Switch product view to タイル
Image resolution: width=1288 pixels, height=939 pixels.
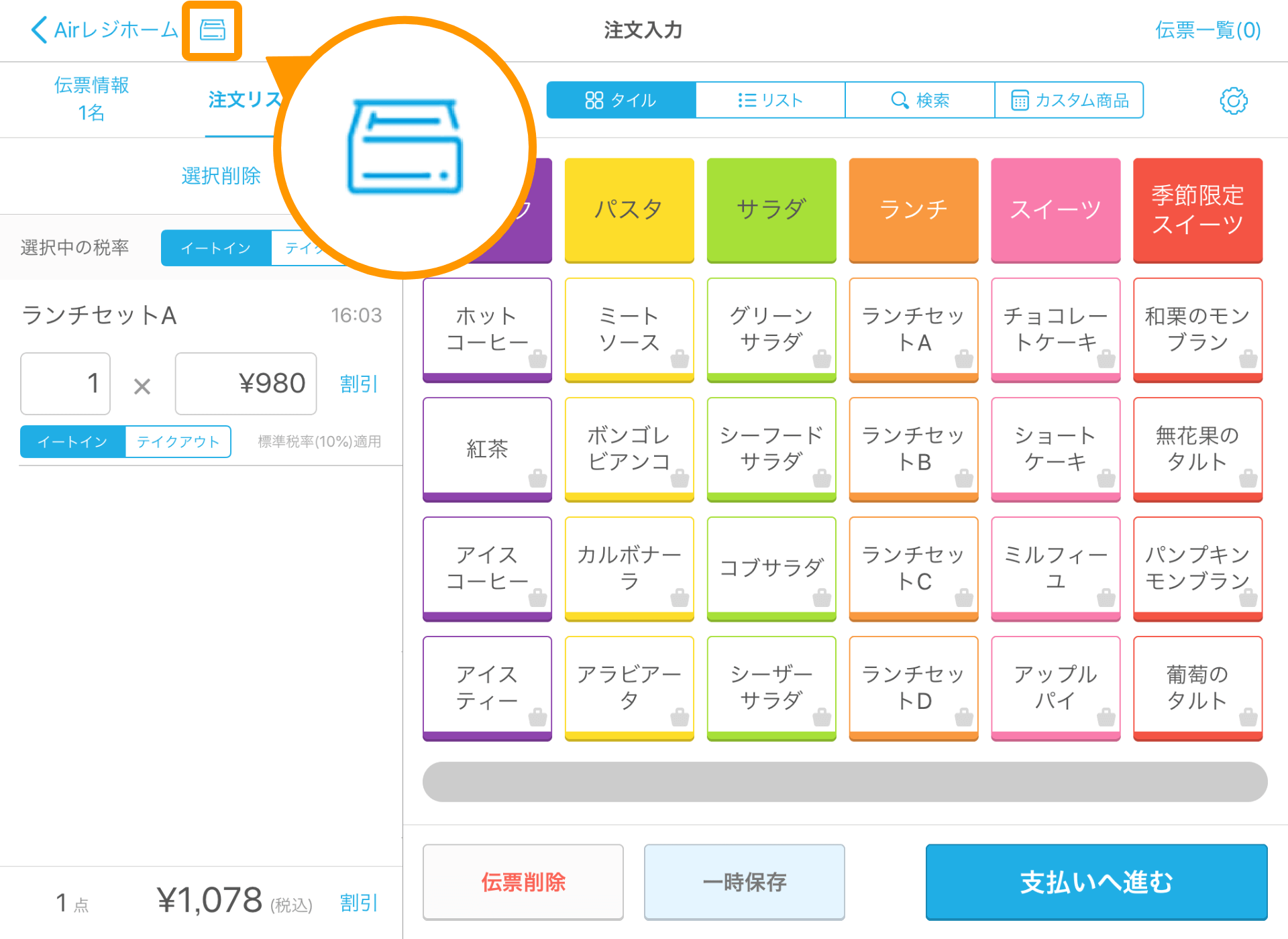(x=621, y=101)
